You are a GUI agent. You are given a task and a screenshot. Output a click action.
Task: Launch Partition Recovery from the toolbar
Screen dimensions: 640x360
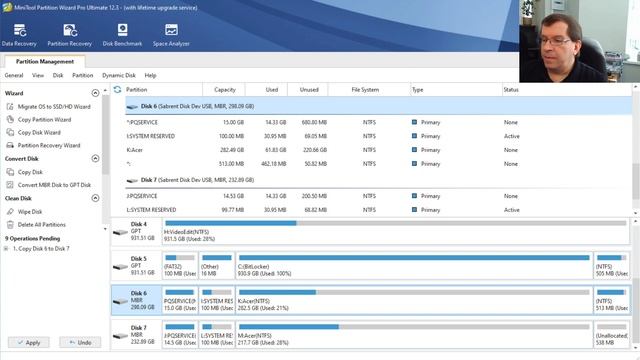[69, 35]
